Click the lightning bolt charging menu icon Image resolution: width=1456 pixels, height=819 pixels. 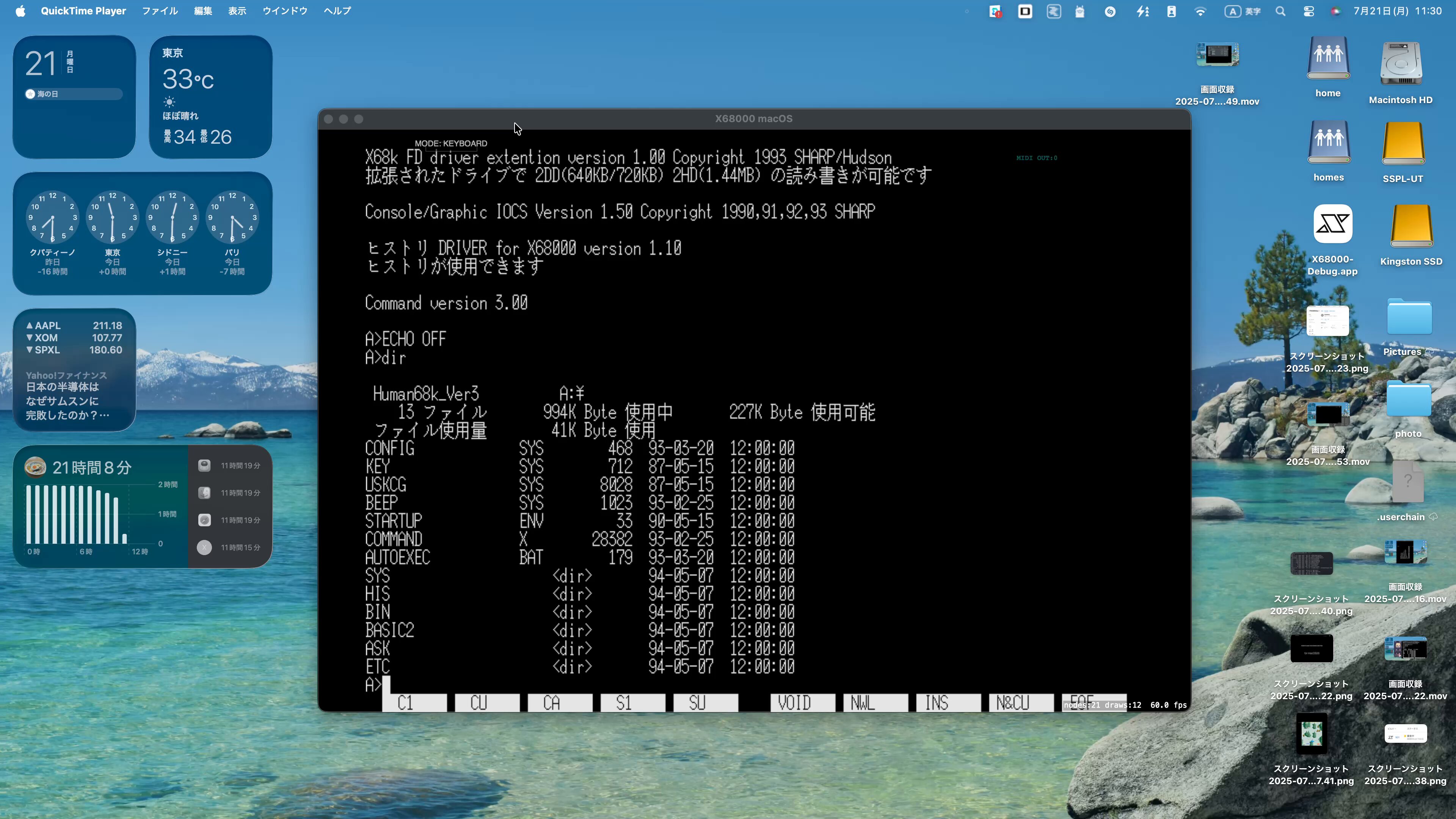[1142, 11]
